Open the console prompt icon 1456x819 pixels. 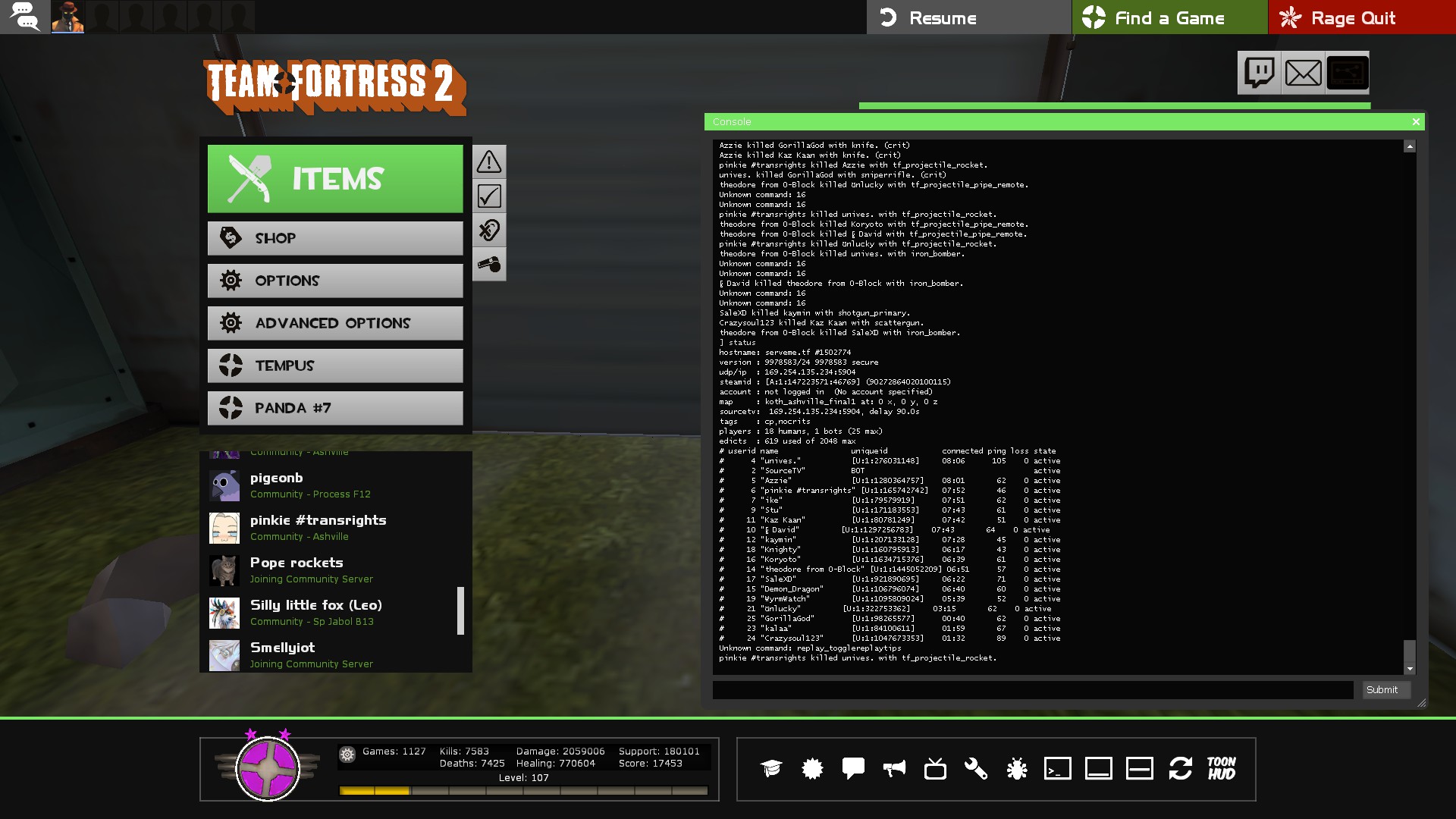(x=1058, y=769)
